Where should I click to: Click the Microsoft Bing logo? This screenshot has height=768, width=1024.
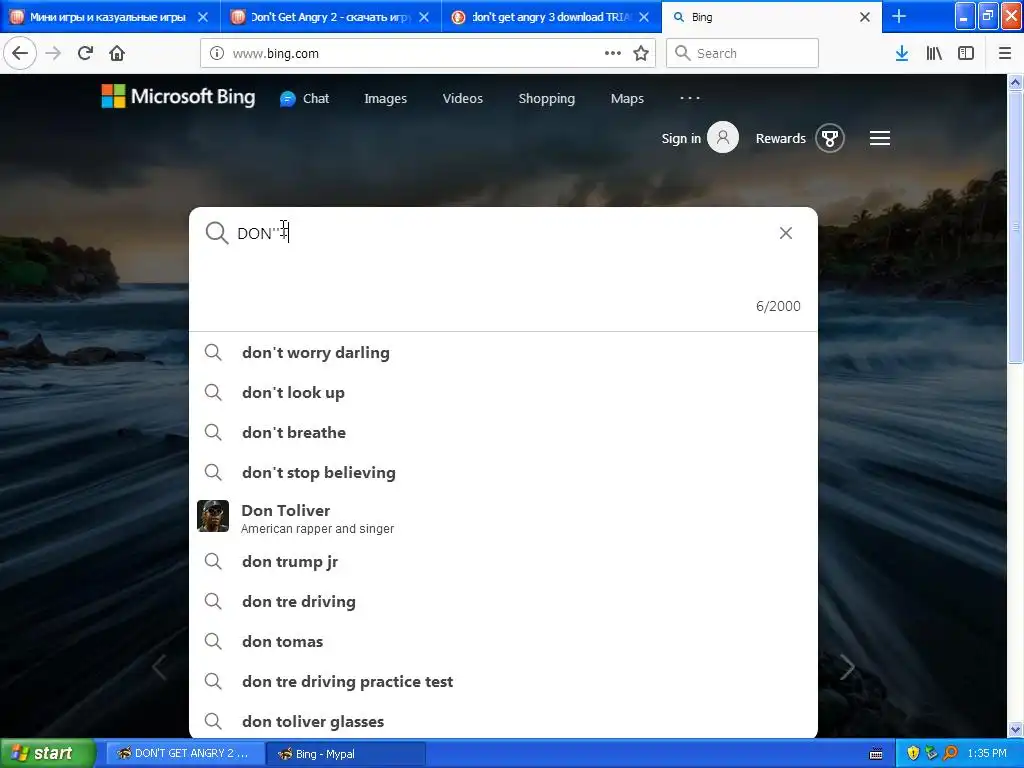tap(178, 97)
